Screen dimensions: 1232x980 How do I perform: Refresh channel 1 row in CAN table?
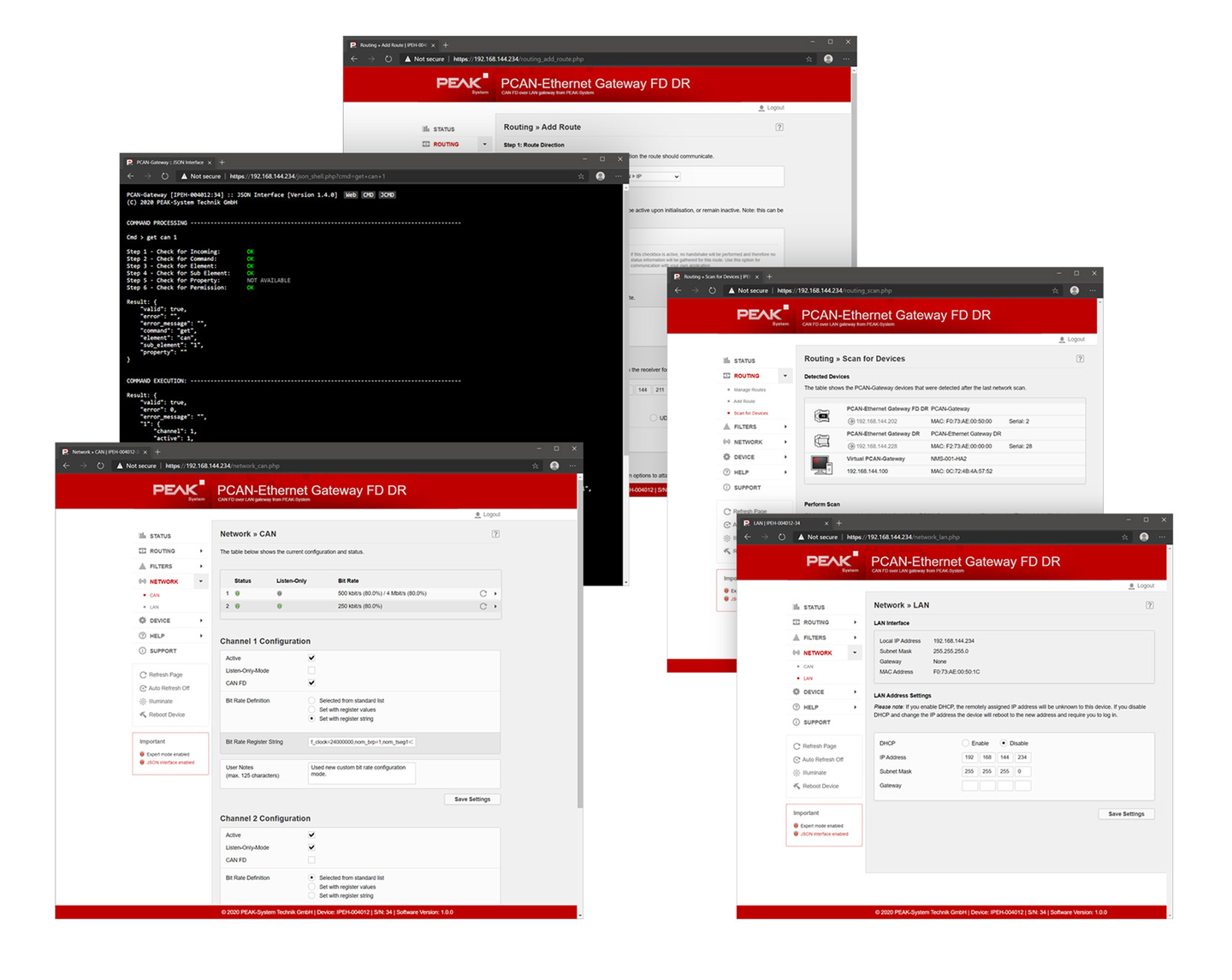tap(483, 593)
